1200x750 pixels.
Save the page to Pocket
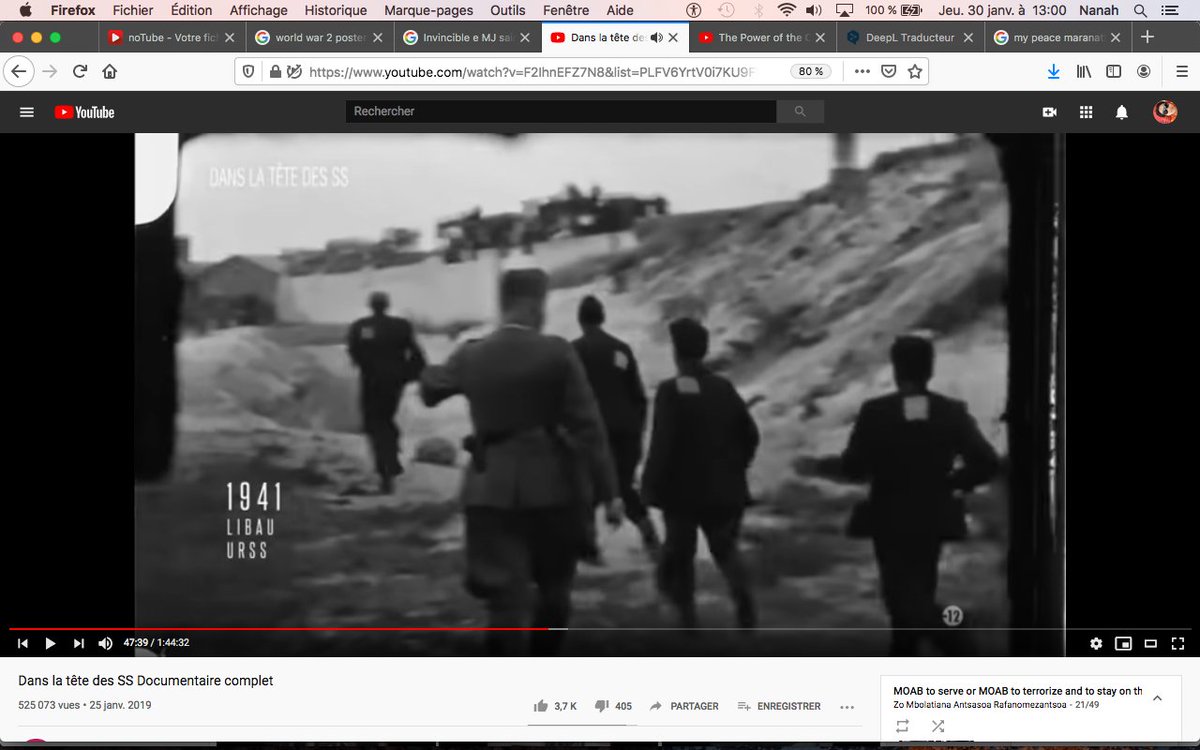pos(888,72)
